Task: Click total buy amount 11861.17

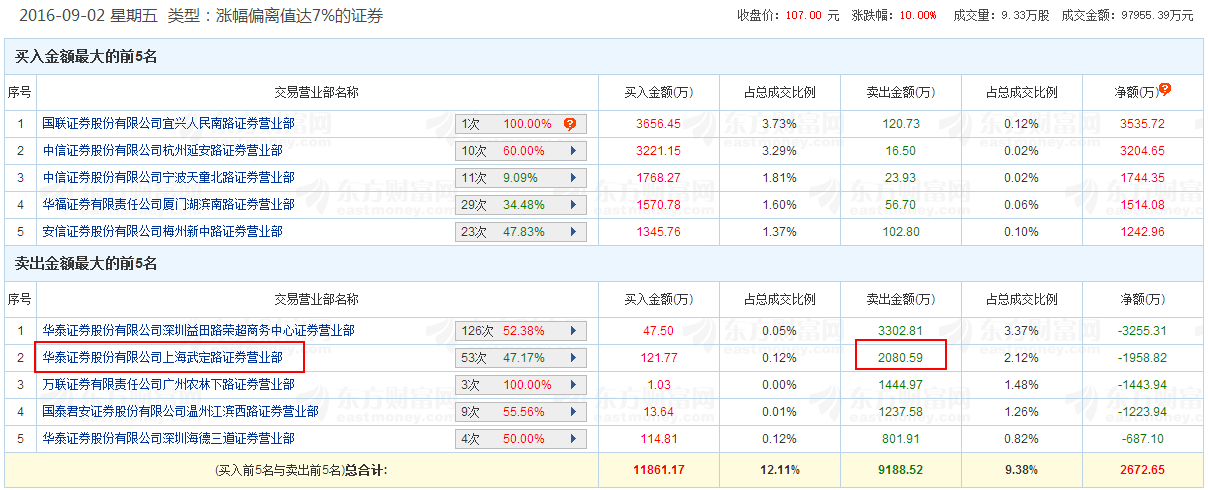Action: click(x=658, y=469)
